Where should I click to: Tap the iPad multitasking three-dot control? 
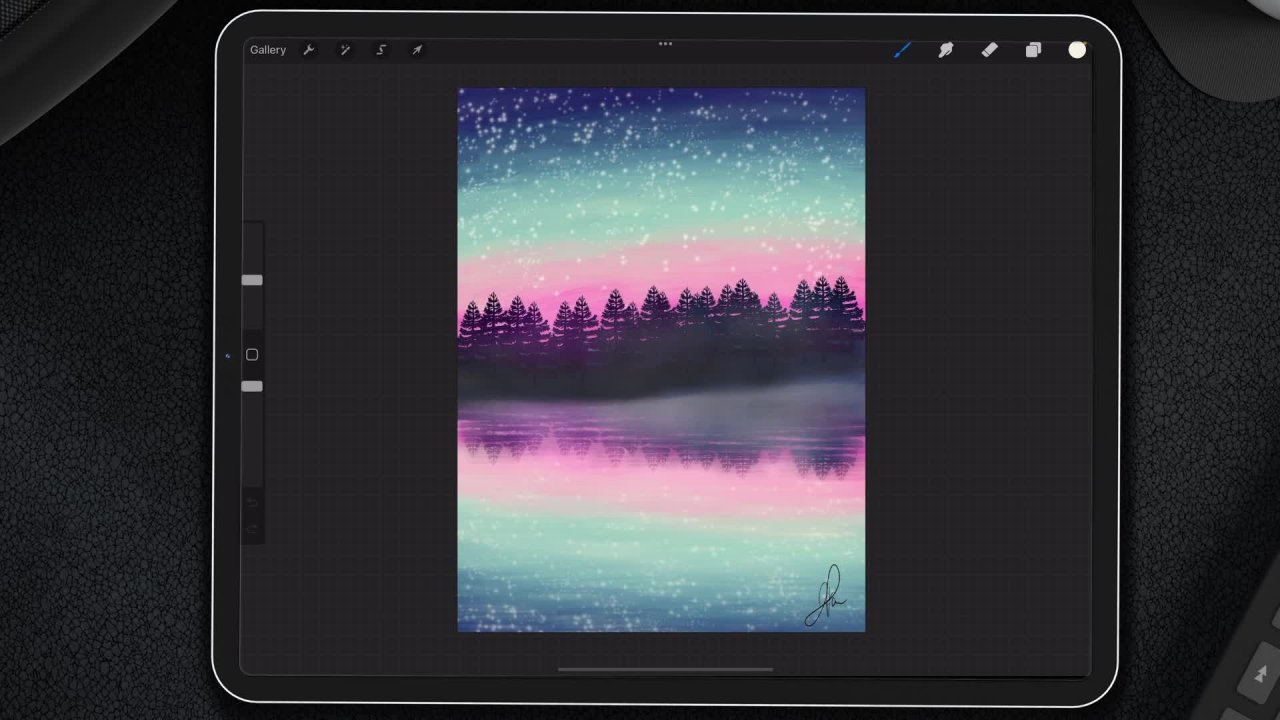coord(665,44)
